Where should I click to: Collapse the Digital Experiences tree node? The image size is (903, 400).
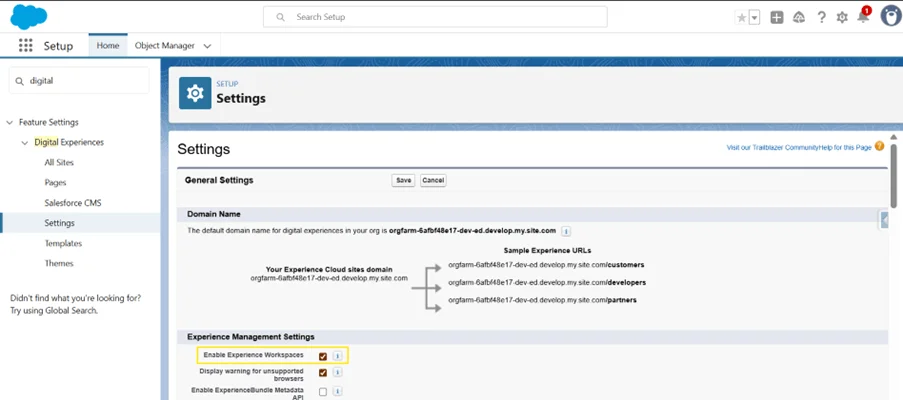(x=24, y=143)
